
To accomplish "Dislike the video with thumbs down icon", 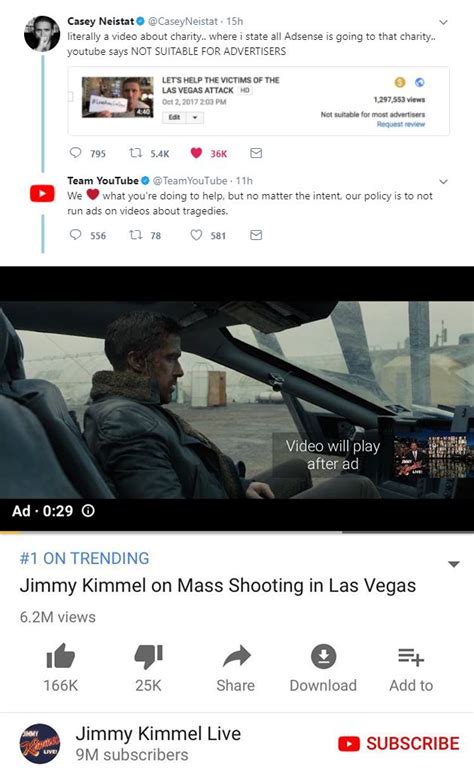I will 149,657.
